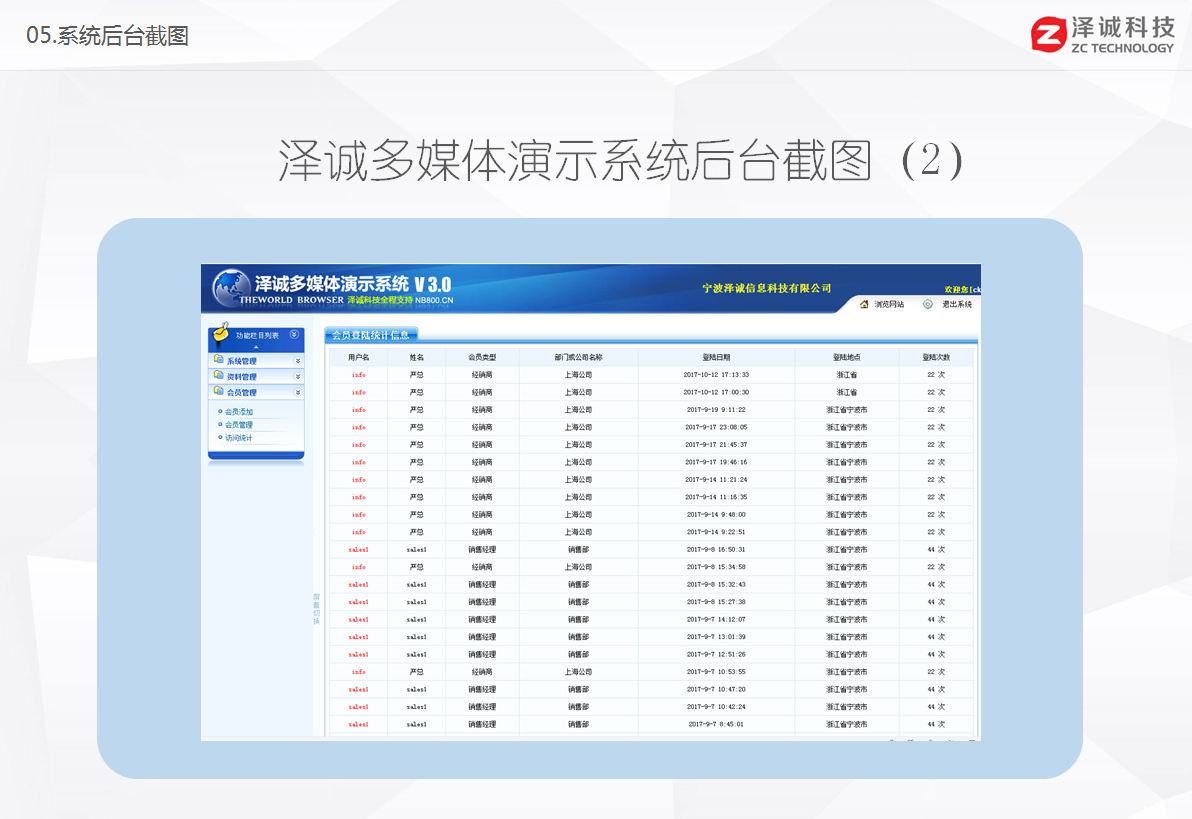
Task: Click the round icon beside 退出系统
Action: coord(928,304)
